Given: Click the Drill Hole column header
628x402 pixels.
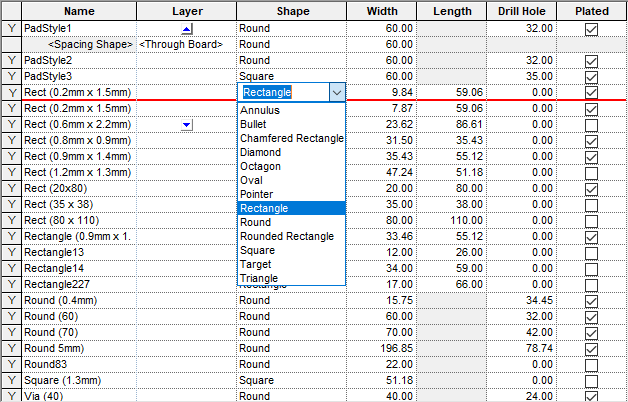Looking at the screenshot, I should pyautogui.click(x=521, y=11).
